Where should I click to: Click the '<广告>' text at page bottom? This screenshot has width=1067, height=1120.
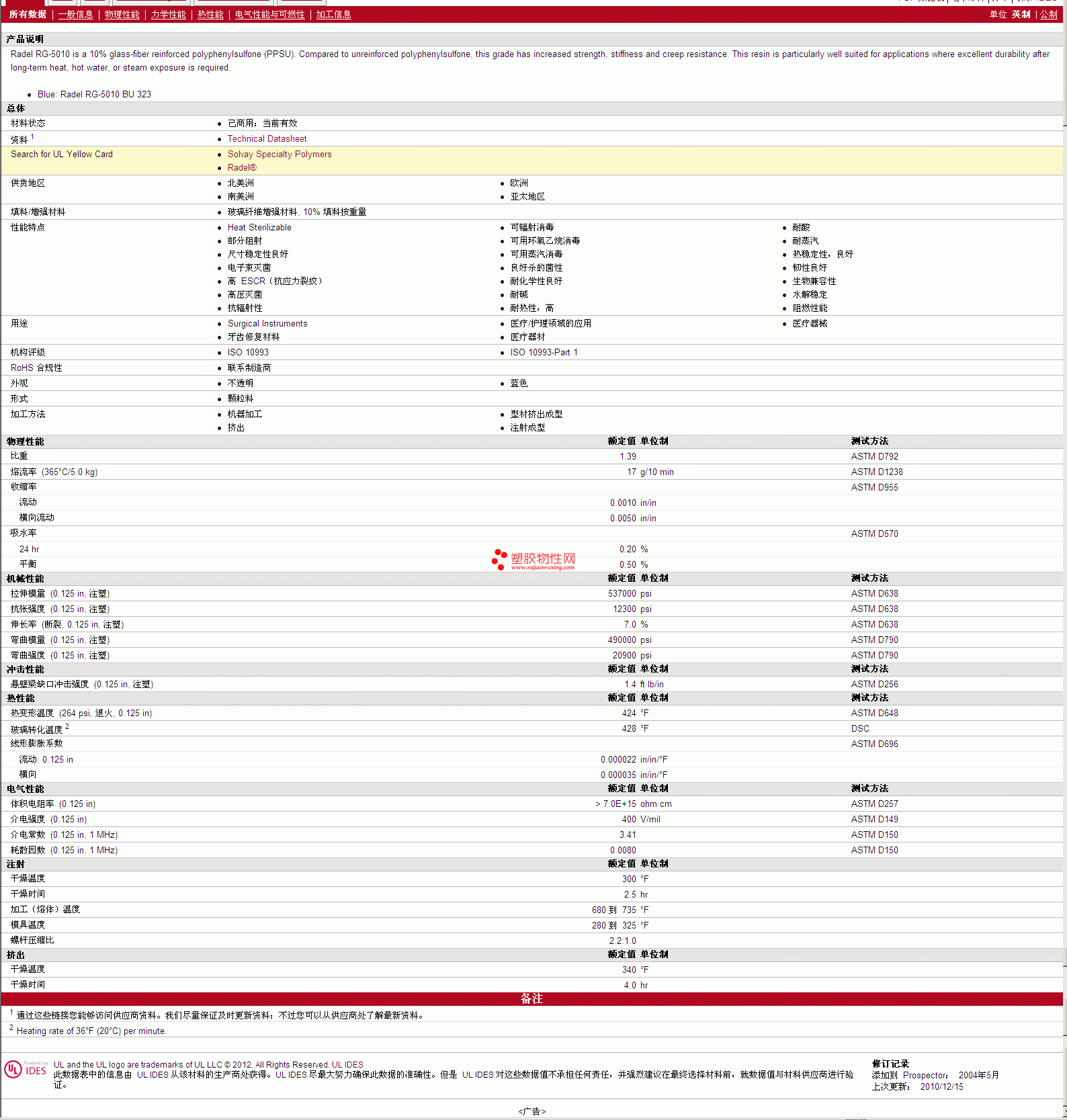pyautogui.click(x=532, y=1111)
